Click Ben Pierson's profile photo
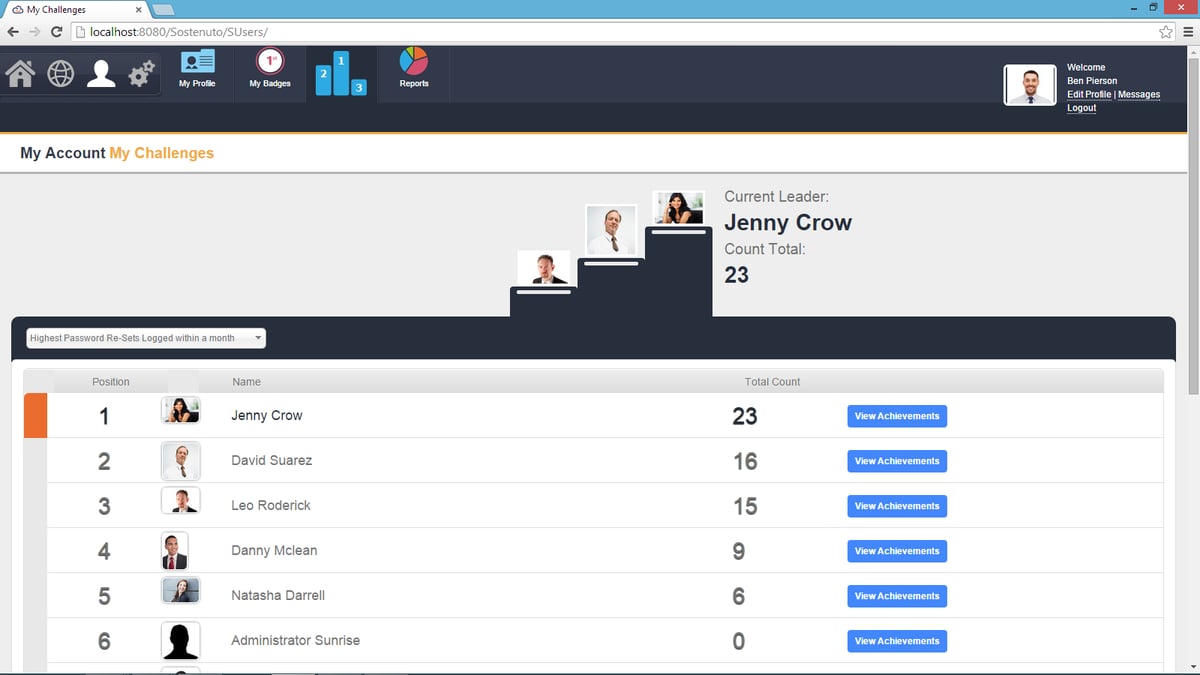Viewport: 1200px width, 675px height. 1030,85
